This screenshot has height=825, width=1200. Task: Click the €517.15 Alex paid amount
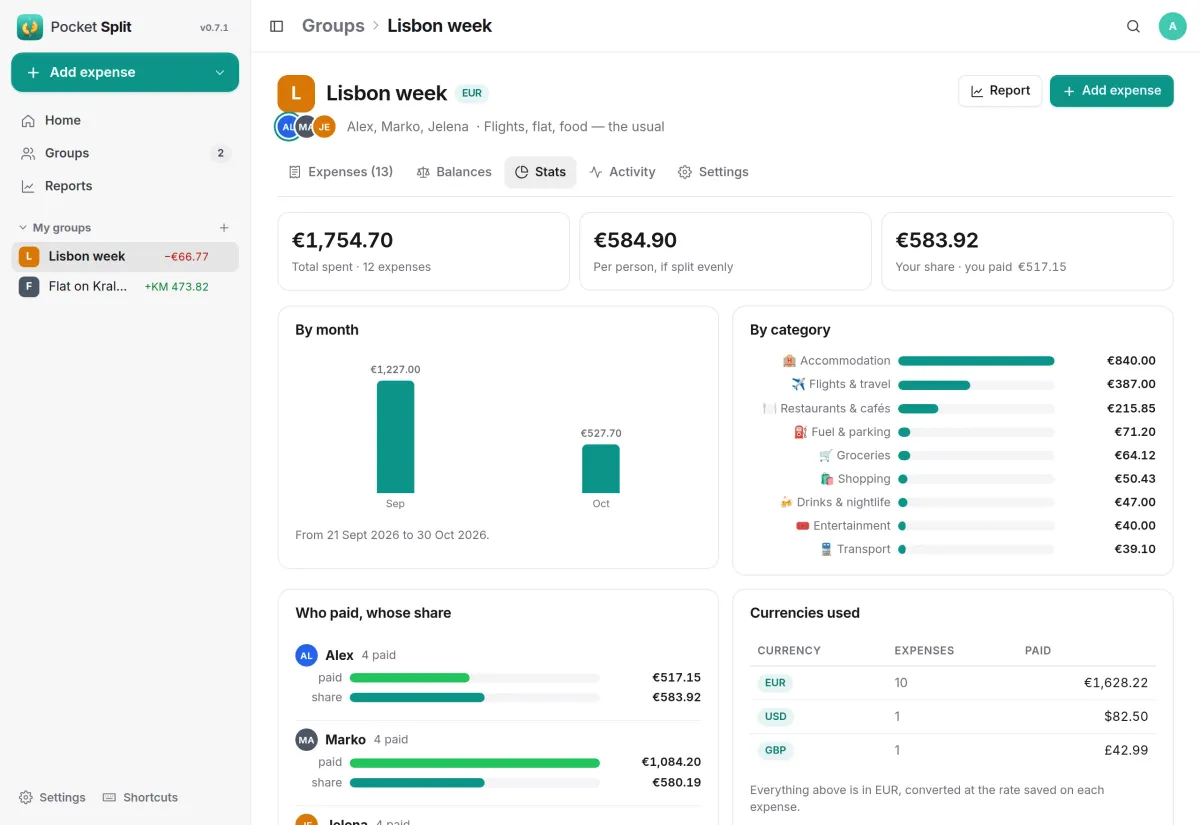677,677
